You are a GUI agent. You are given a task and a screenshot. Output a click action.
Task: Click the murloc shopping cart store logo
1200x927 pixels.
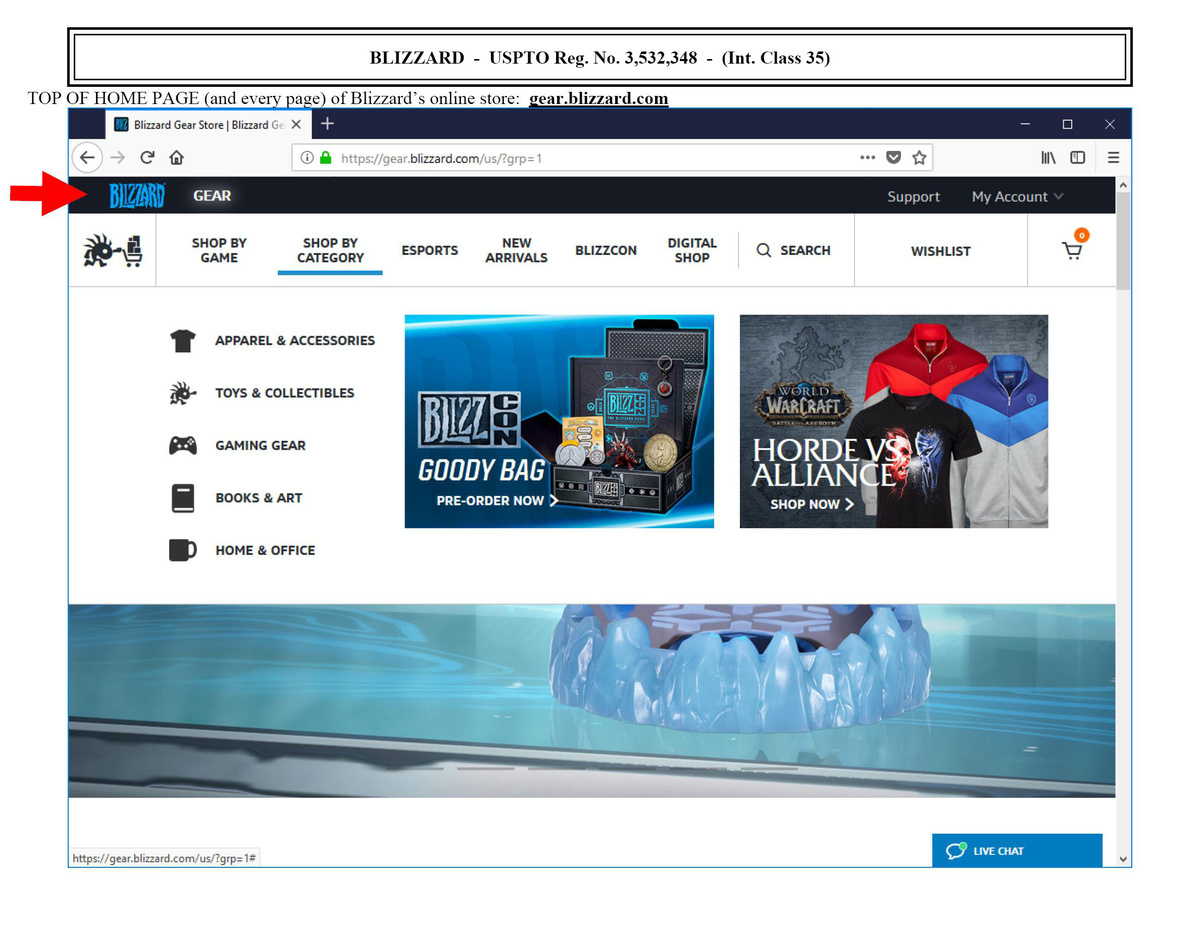[112, 251]
